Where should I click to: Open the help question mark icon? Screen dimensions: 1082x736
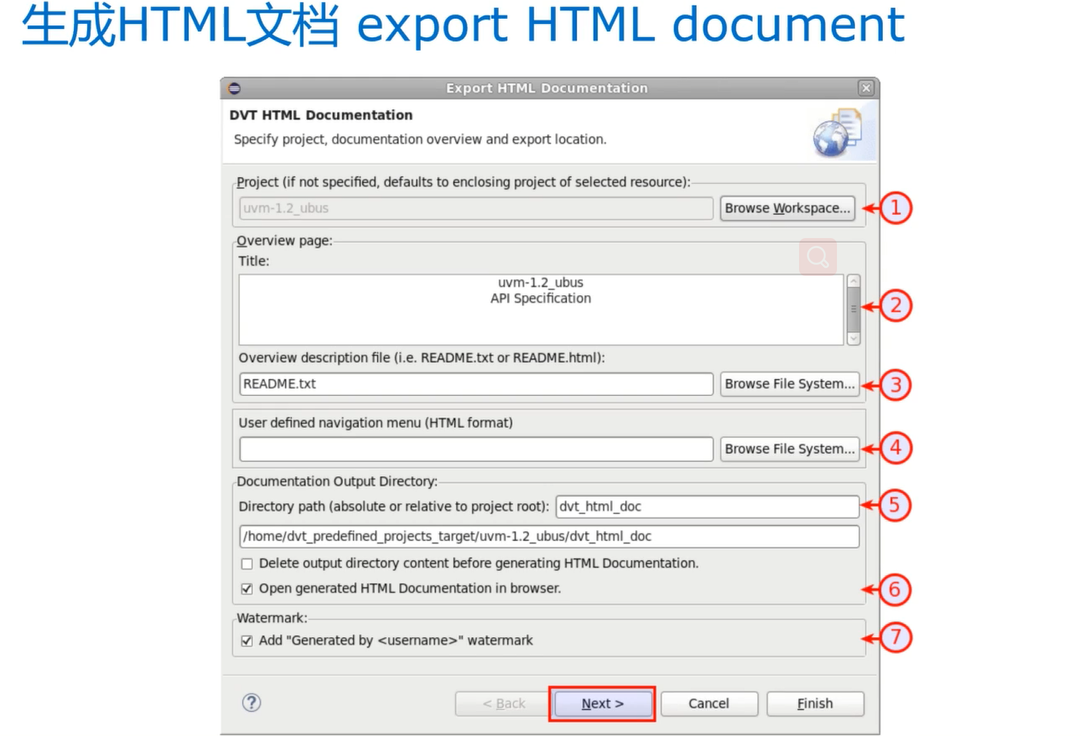[x=251, y=703]
